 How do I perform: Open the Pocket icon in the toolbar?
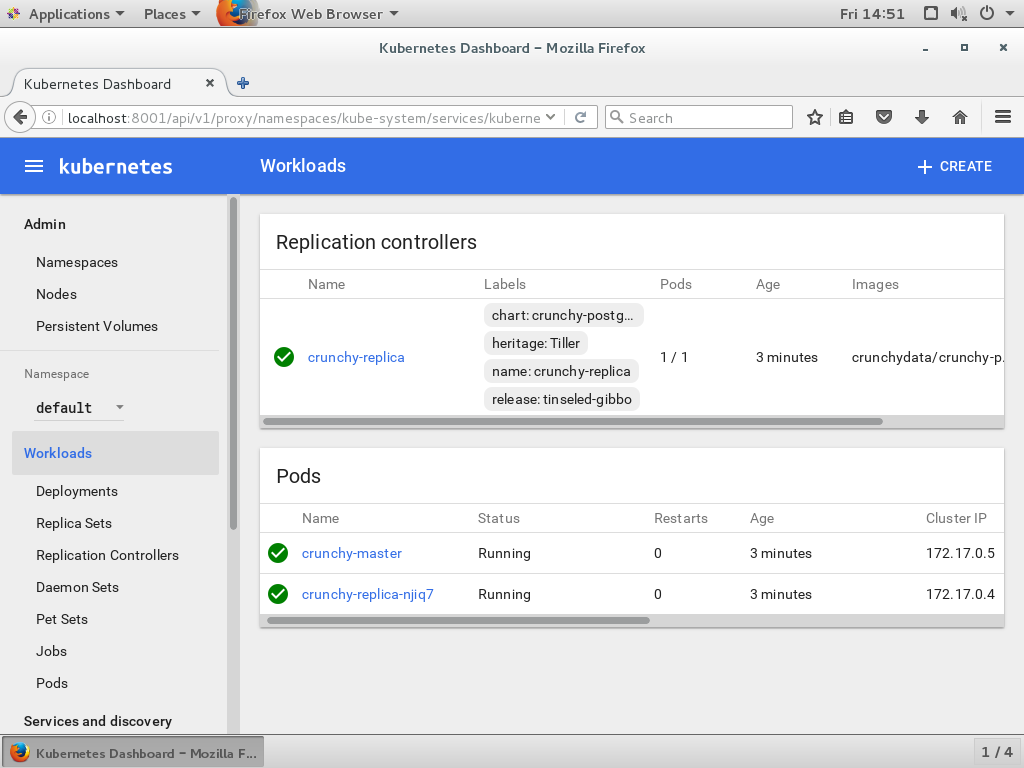pyautogui.click(x=884, y=118)
